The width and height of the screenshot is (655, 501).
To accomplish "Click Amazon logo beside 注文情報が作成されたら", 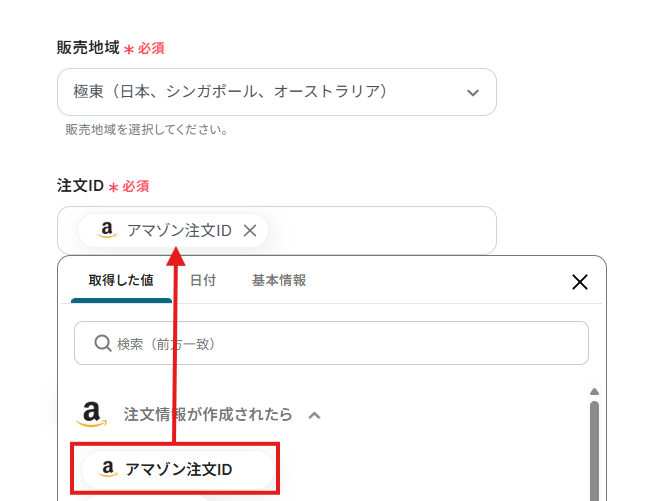I will (93, 414).
